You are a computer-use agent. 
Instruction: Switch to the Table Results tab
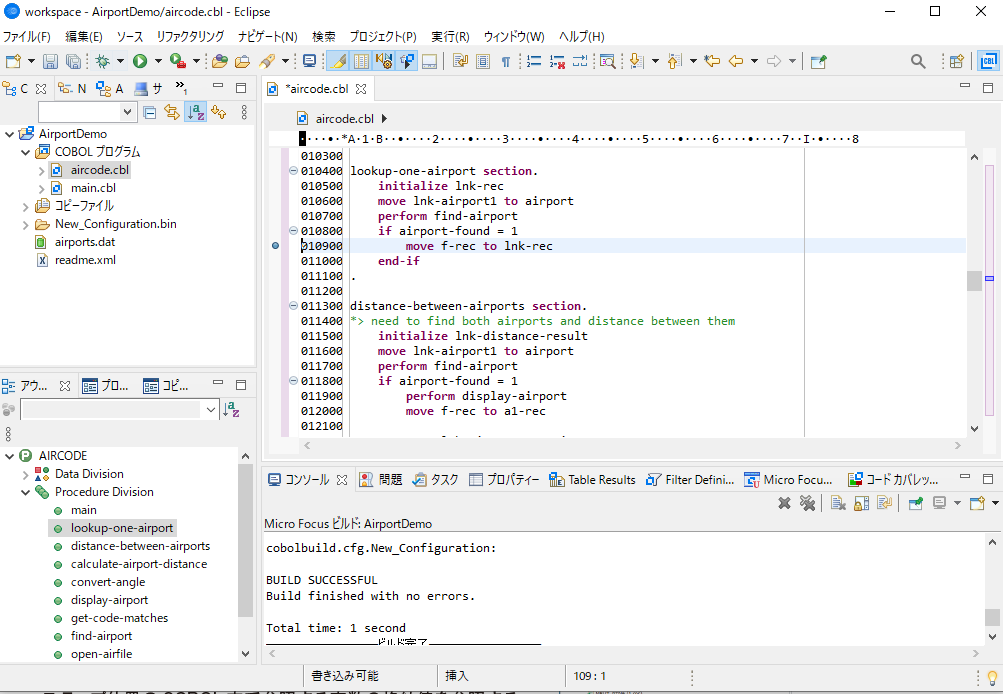point(593,480)
